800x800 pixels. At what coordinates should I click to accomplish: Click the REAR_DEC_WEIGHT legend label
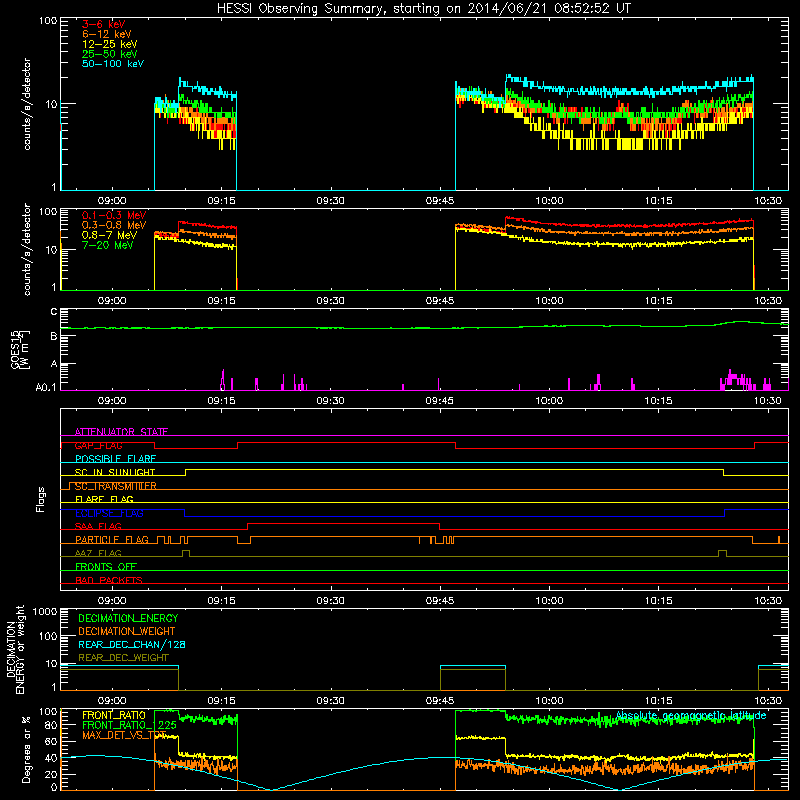point(123,658)
